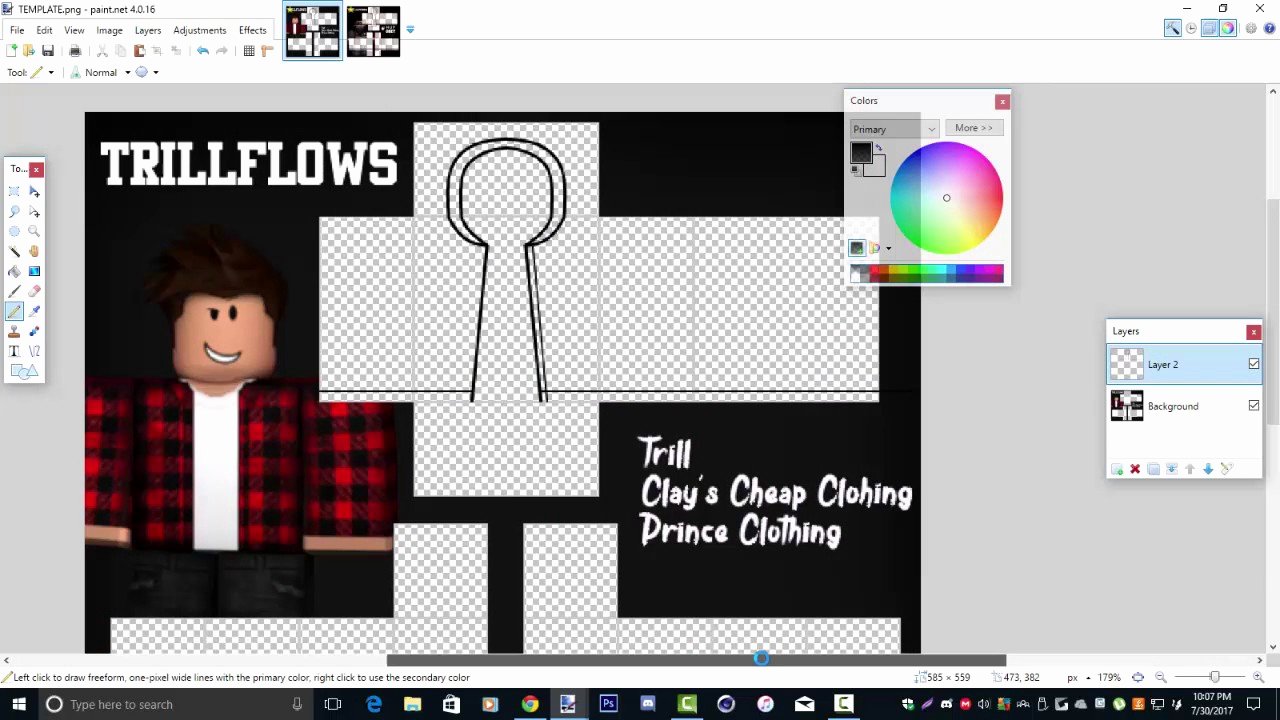This screenshot has width=1280, height=720.
Task: Open the Tool chooser dropdown
Action: (x=43, y=72)
